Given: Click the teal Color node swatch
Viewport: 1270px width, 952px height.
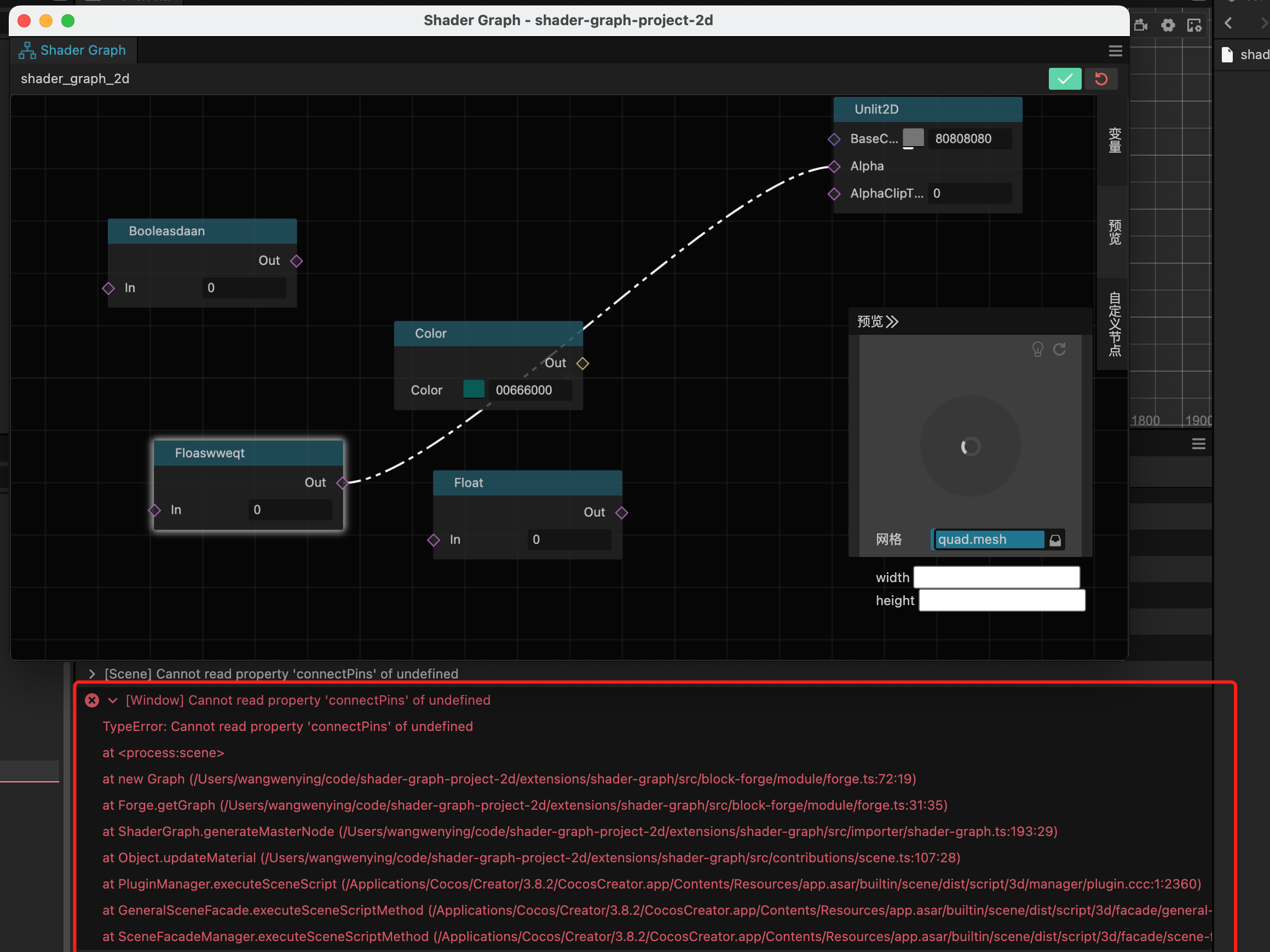Looking at the screenshot, I should [474, 390].
